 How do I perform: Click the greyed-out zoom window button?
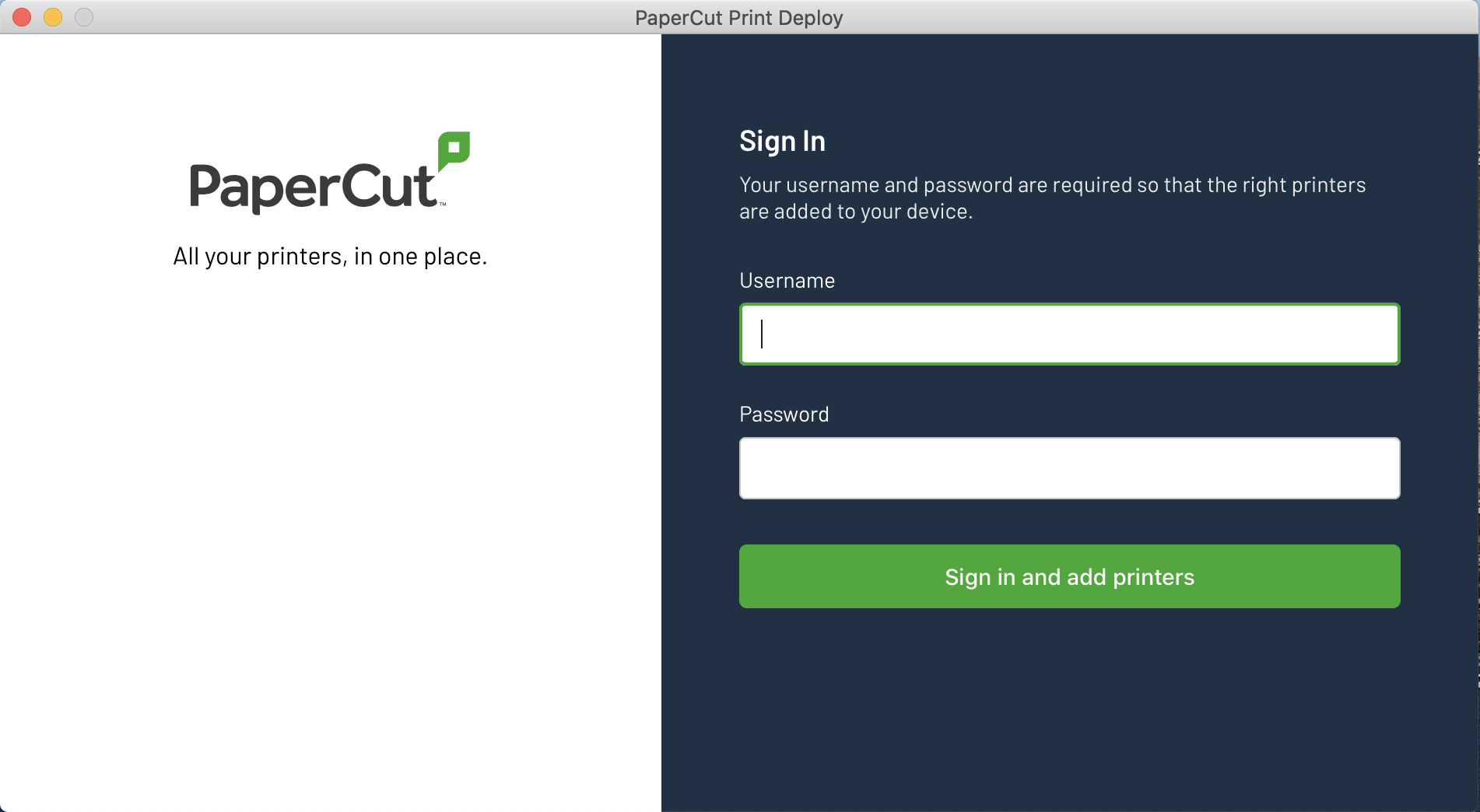(84, 17)
